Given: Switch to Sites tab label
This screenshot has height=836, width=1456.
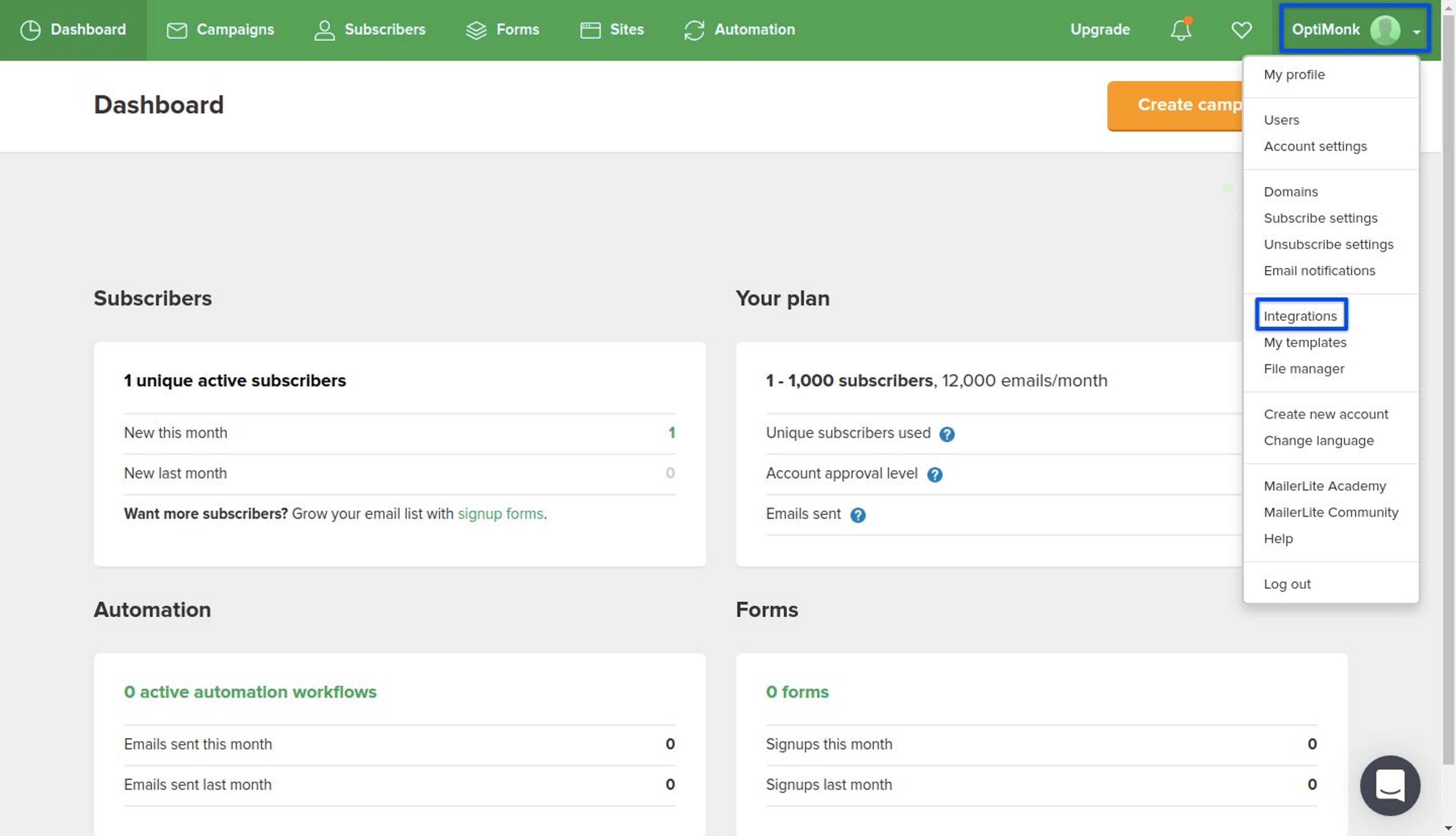Looking at the screenshot, I should coord(626,29).
